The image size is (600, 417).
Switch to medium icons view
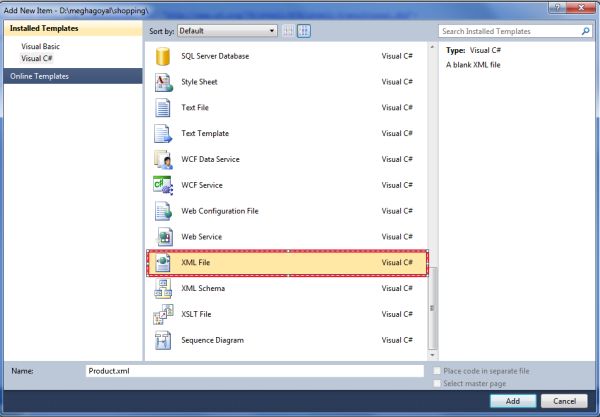[304, 31]
